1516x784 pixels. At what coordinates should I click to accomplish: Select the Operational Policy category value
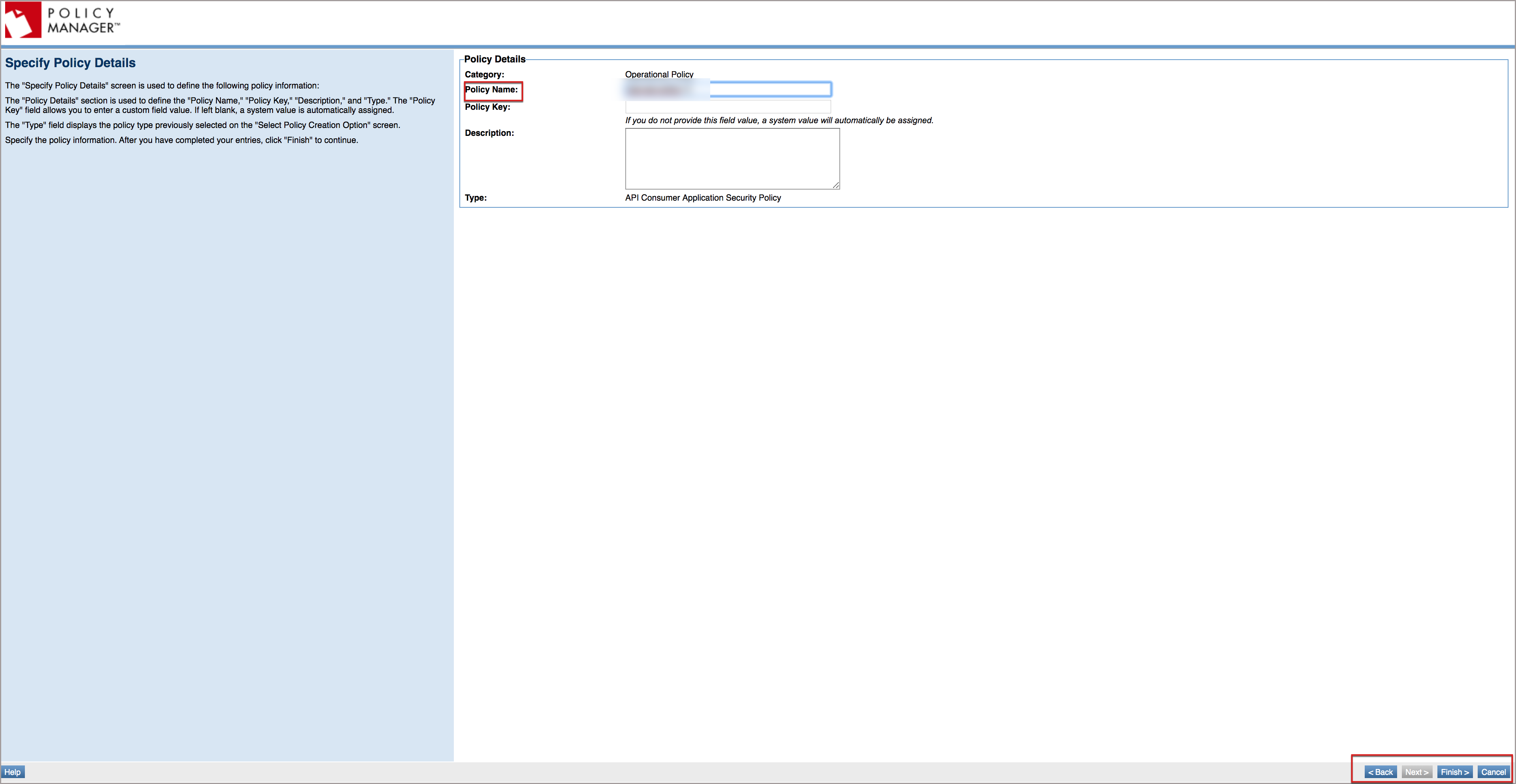[659, 74]
